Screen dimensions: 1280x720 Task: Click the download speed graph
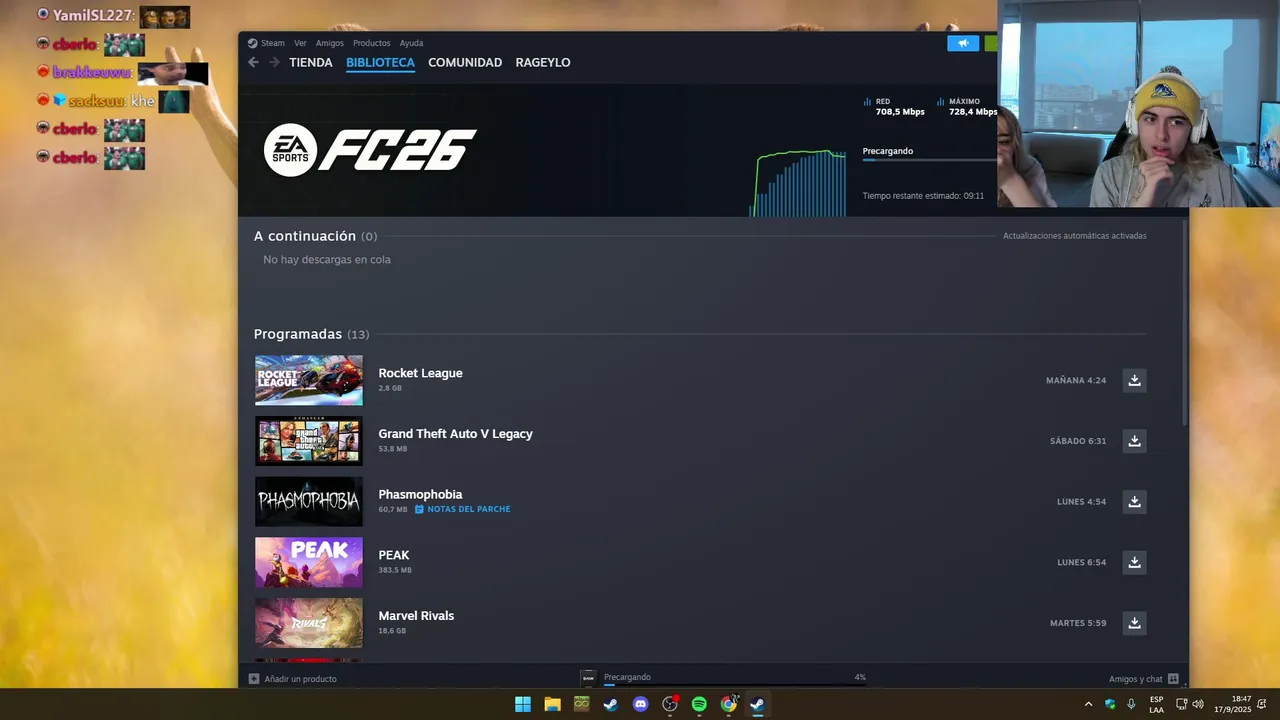click(798, 183)
